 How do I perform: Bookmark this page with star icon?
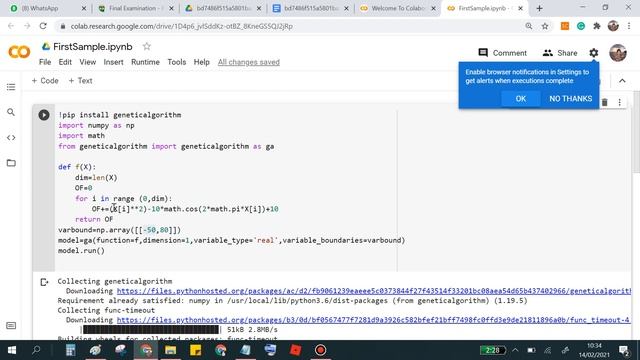545,26
